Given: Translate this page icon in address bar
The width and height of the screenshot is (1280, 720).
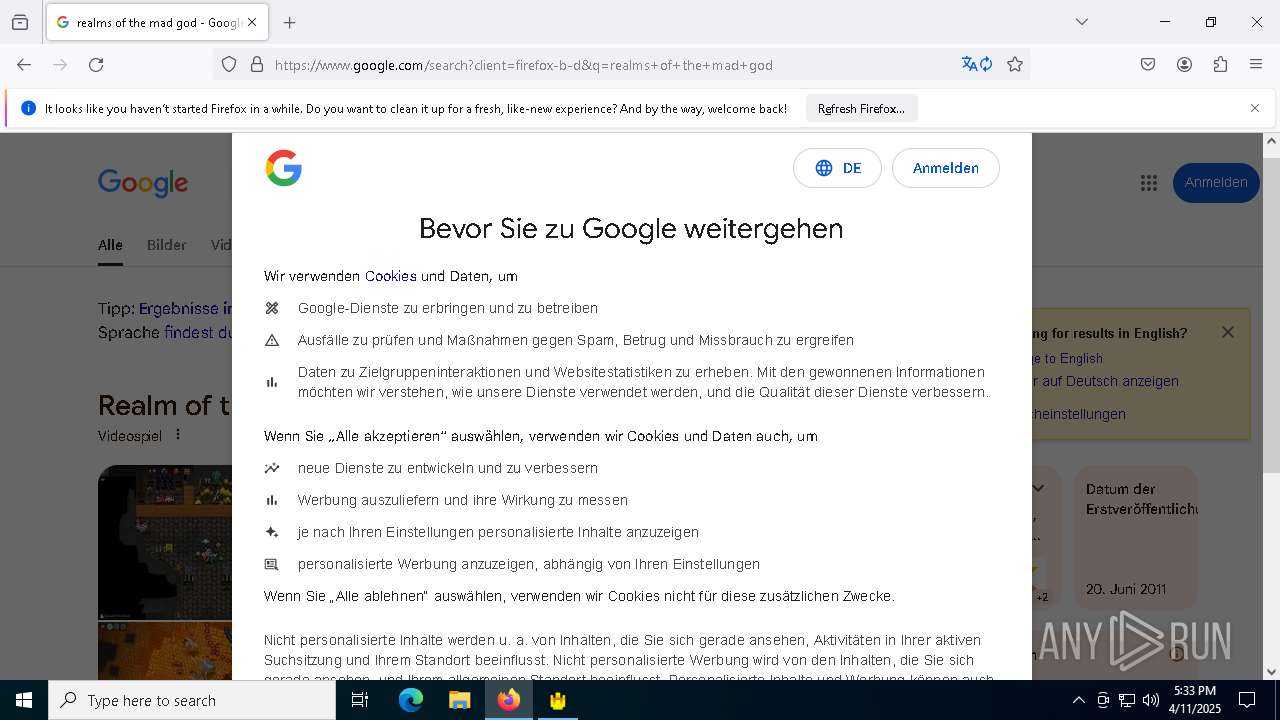Looking at the screenshot, I should pos(977,65).
